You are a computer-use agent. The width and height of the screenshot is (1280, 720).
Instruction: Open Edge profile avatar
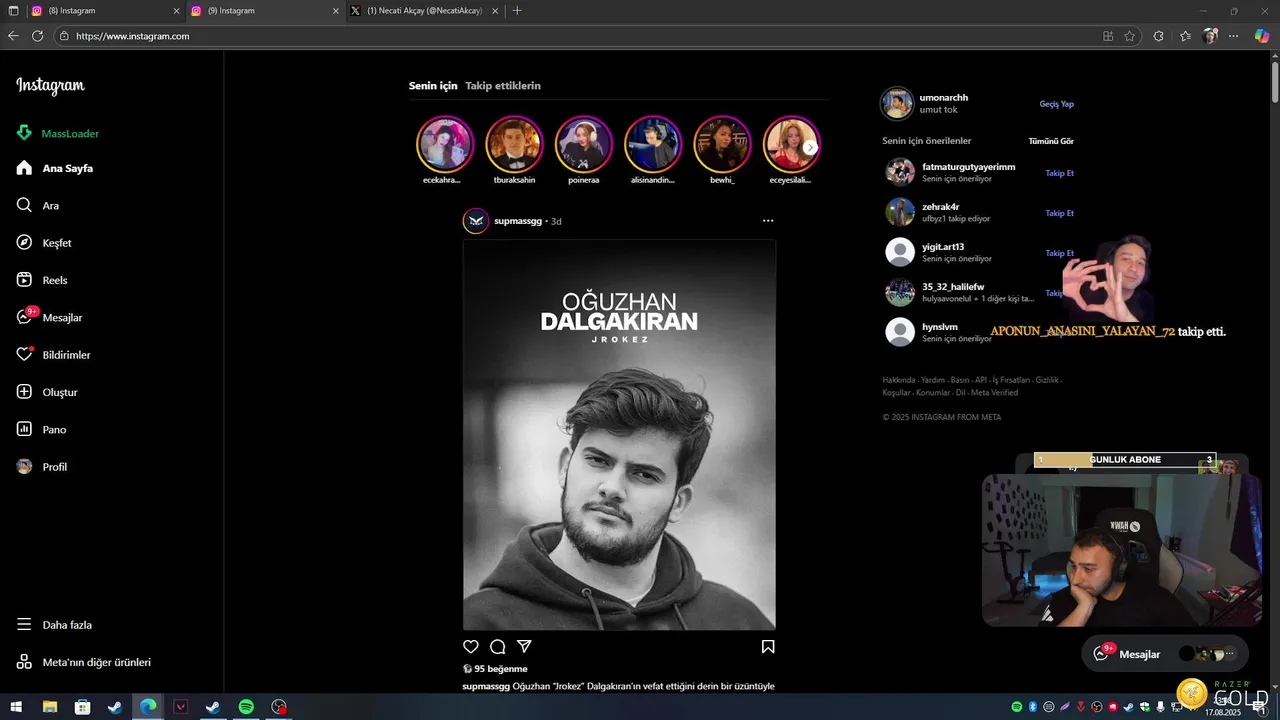1210,36
